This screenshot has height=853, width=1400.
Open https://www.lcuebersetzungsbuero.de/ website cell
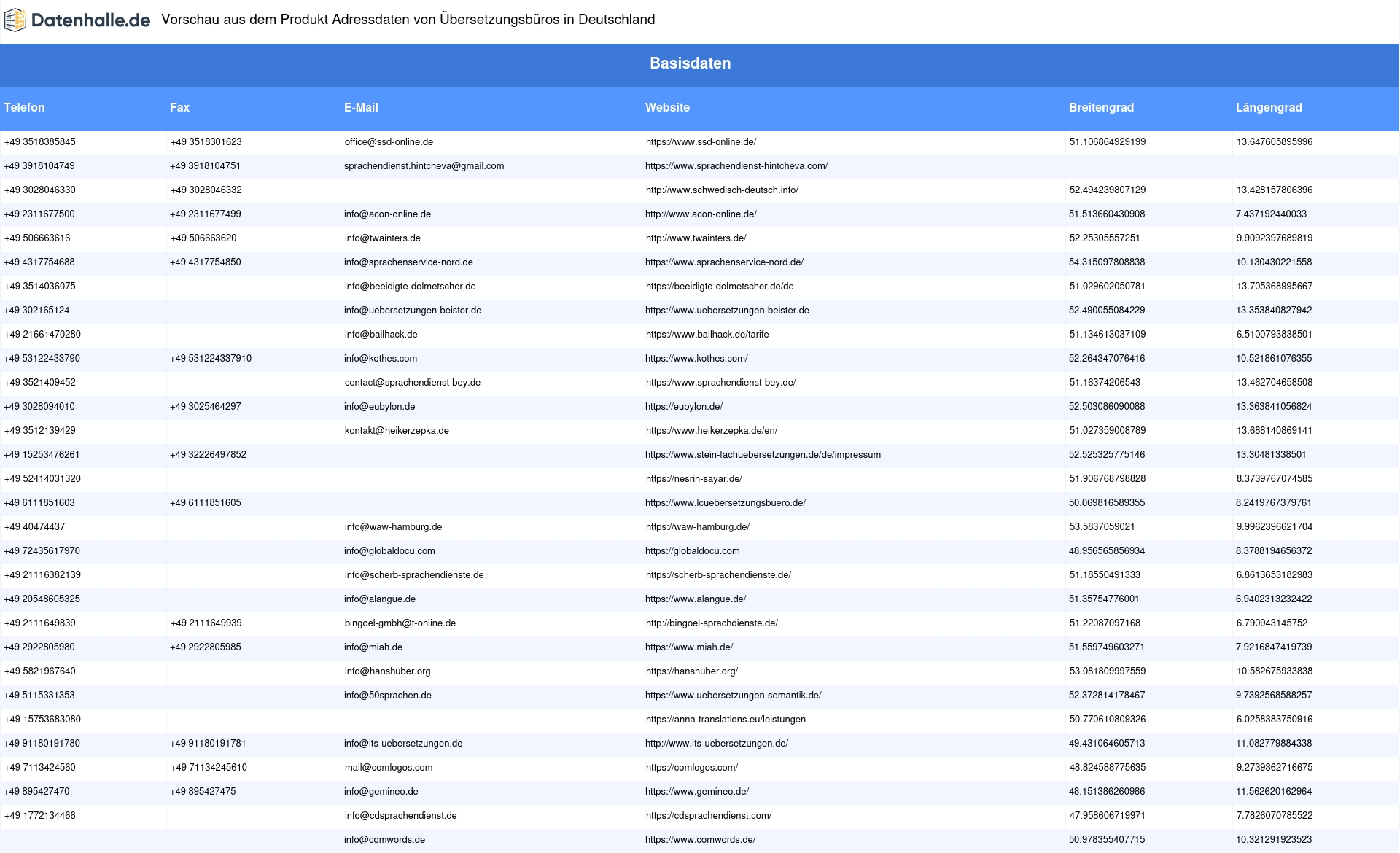click(726, 503)
